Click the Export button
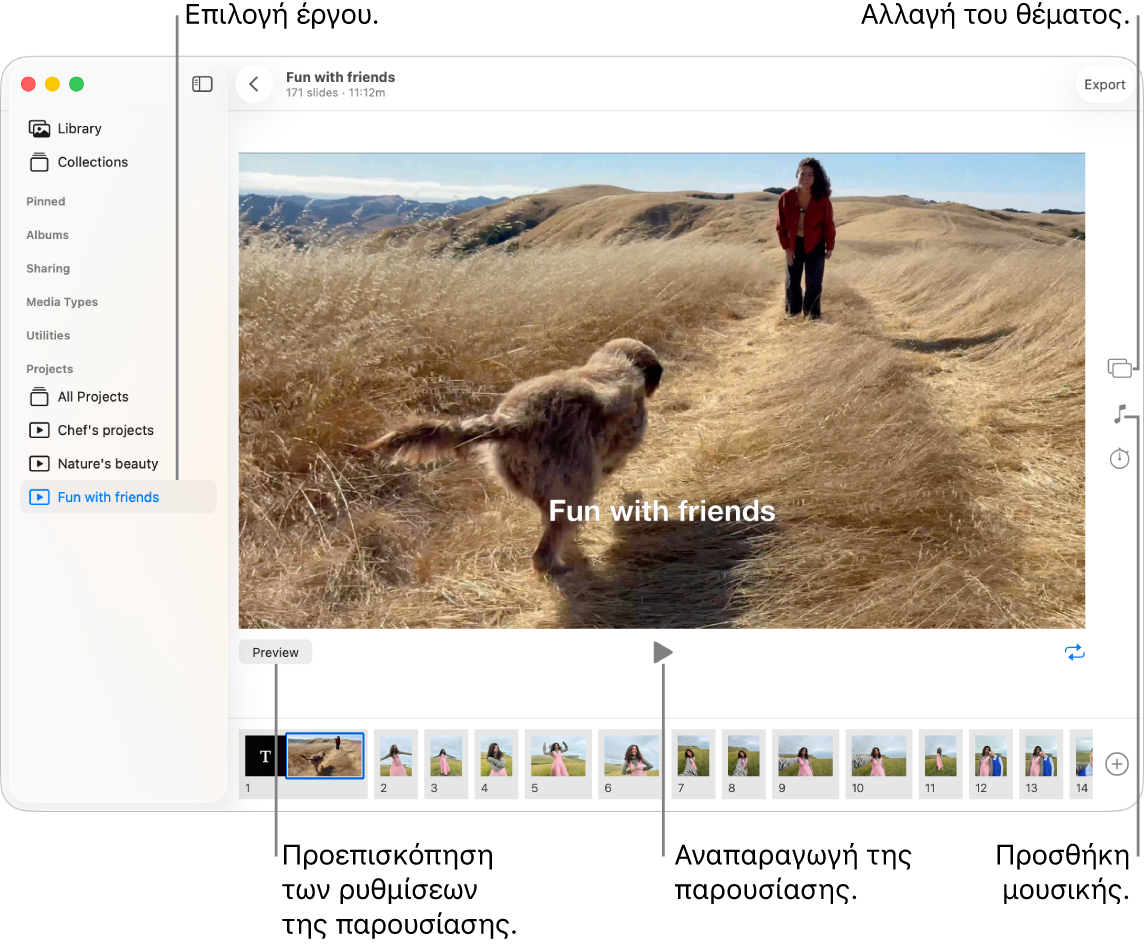The height and width of the screenshot is (947, 1144). pyautogui.click(x=1104, y=85)
